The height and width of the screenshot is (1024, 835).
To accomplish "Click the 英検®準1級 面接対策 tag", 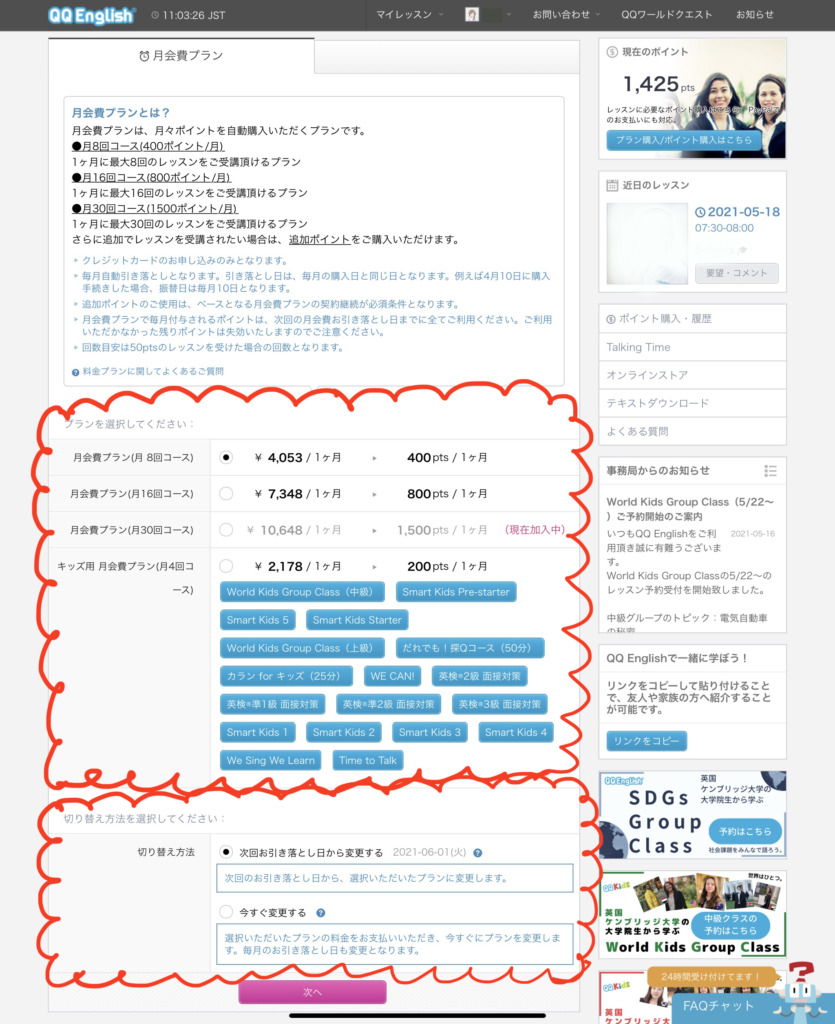I will coord(272,705).
